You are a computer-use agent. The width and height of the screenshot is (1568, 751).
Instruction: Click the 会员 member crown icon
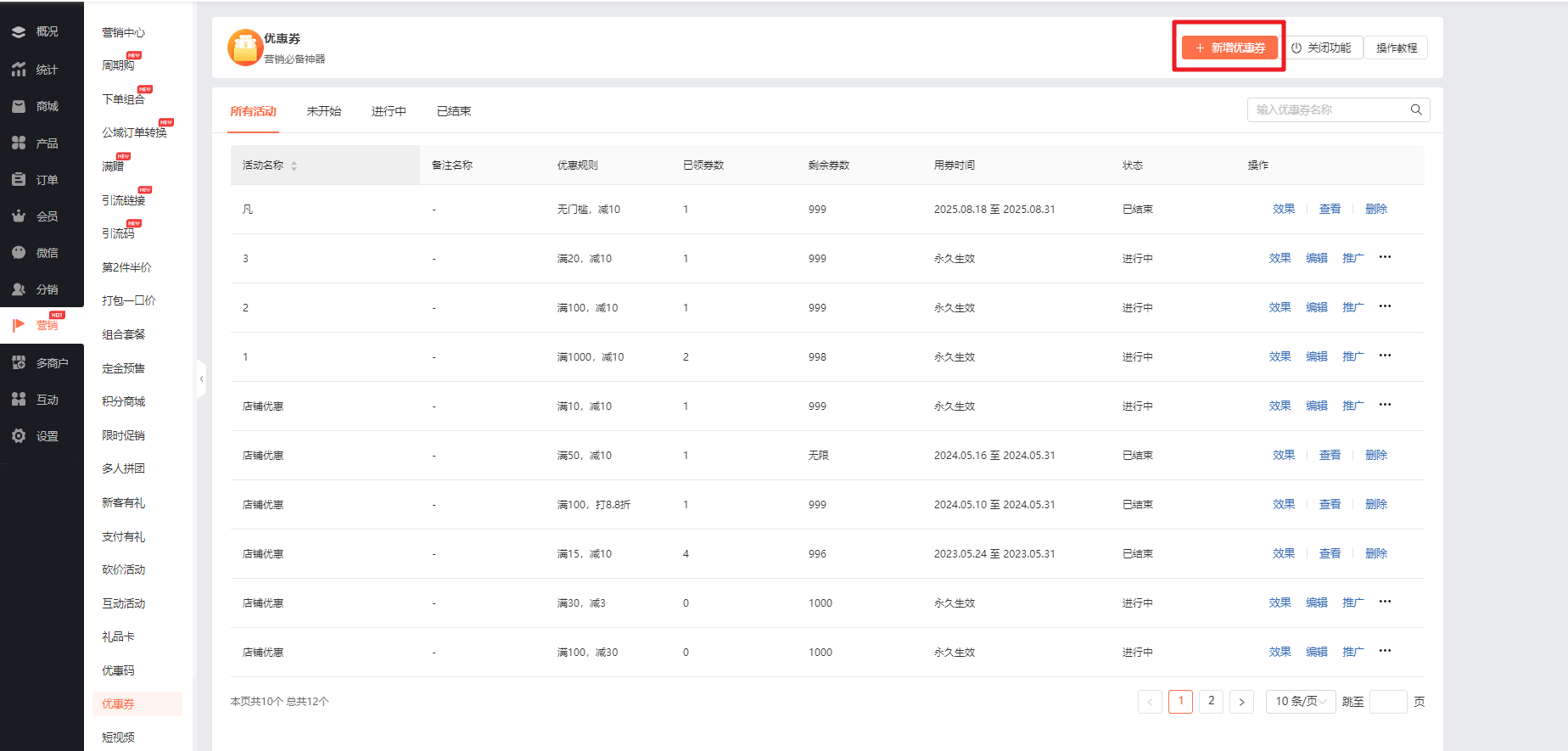(x=19, y=216)
